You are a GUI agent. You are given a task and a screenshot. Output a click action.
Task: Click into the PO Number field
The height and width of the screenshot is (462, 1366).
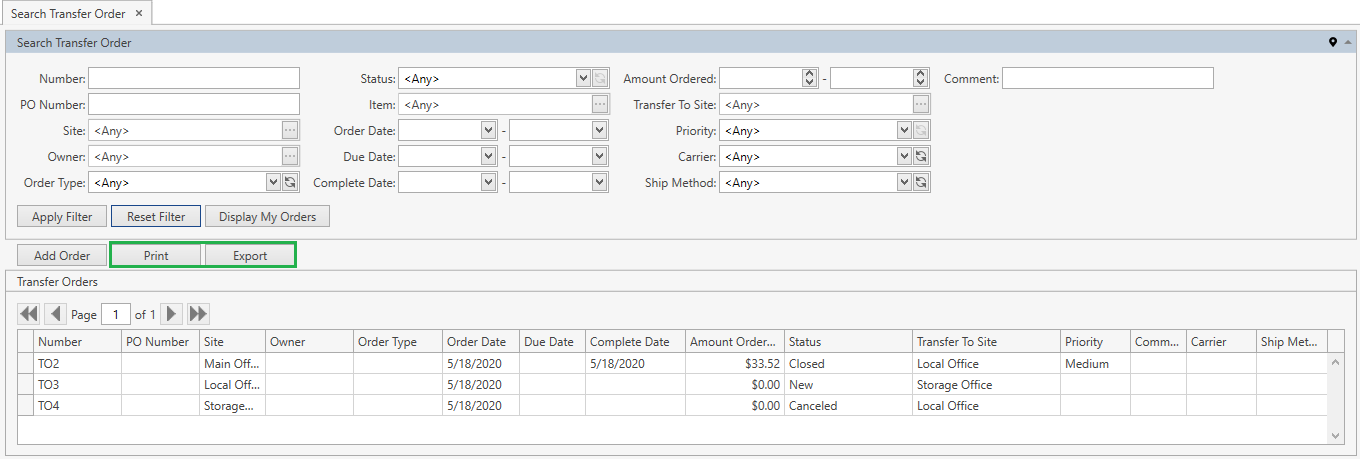[194, 105]
